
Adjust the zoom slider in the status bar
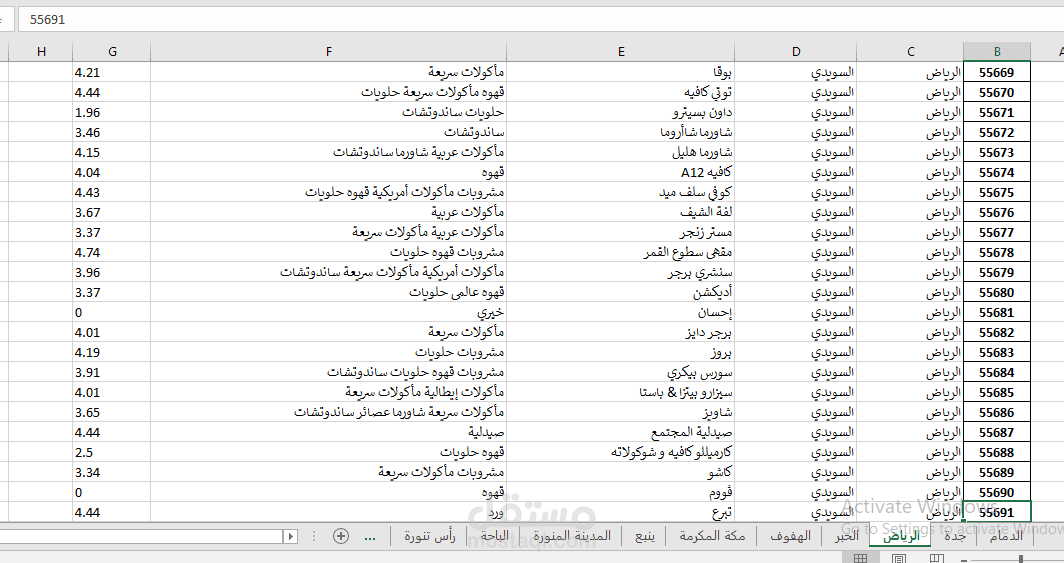[x=1021, y=558]
